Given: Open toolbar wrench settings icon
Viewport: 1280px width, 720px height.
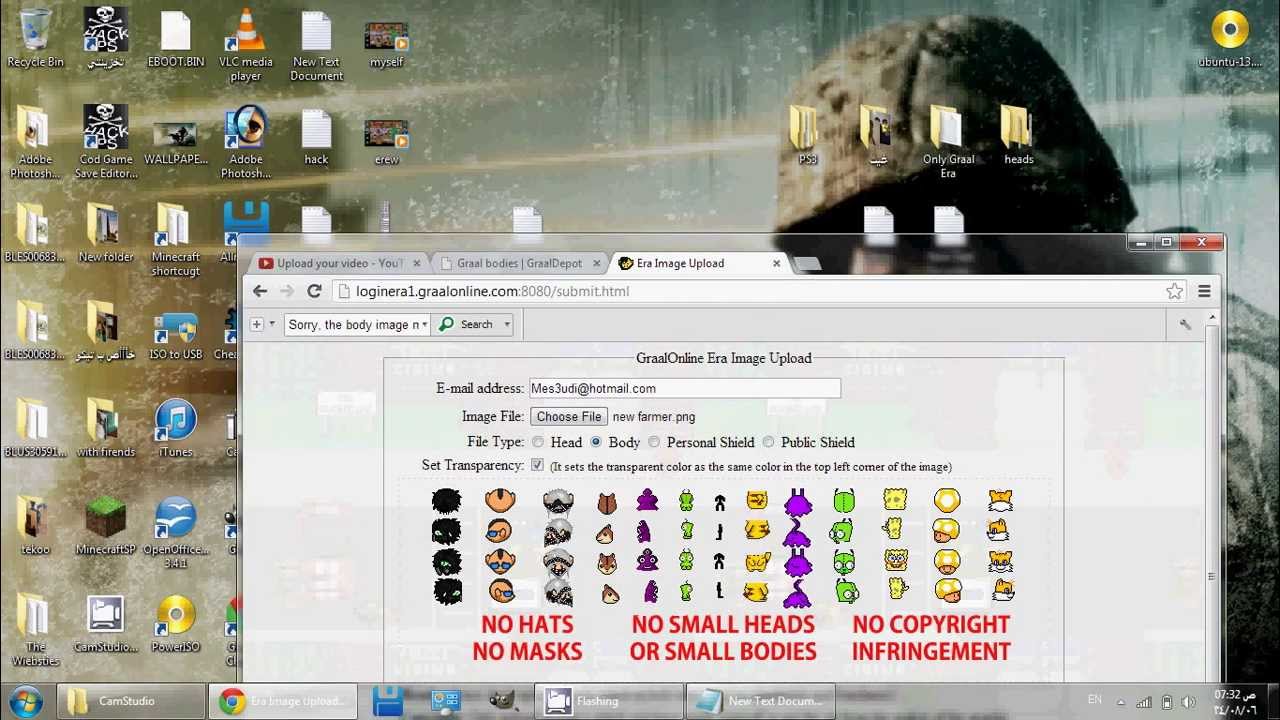Looking at the screenshot, I should pyautogui.click(x=1185, y=324).
